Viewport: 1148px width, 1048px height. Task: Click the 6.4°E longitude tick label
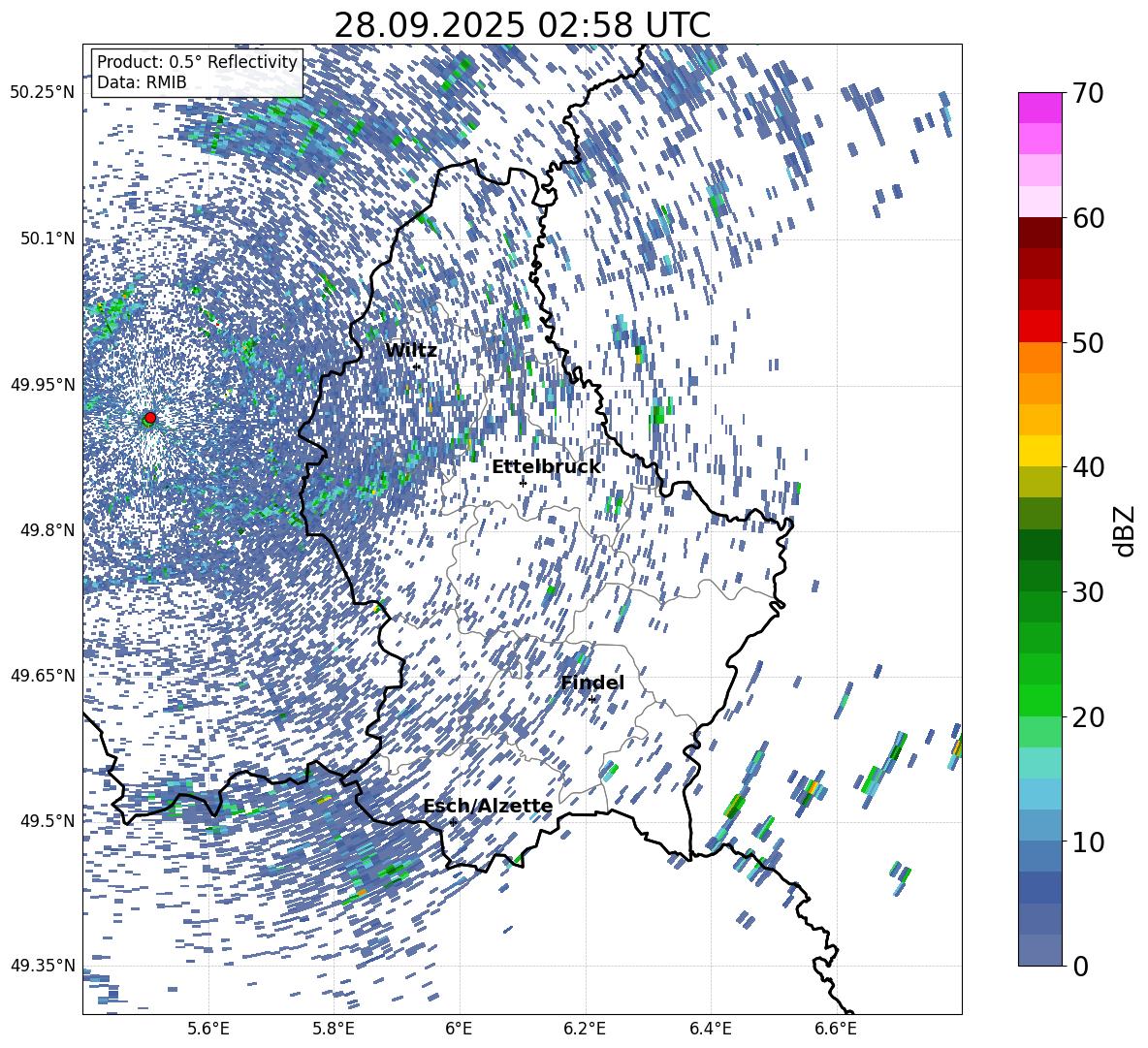click(x=711, y=1029)
